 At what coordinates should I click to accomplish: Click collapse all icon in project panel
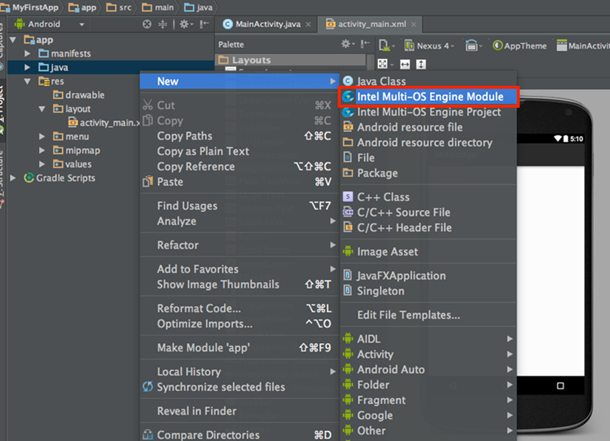click(163, 24)
